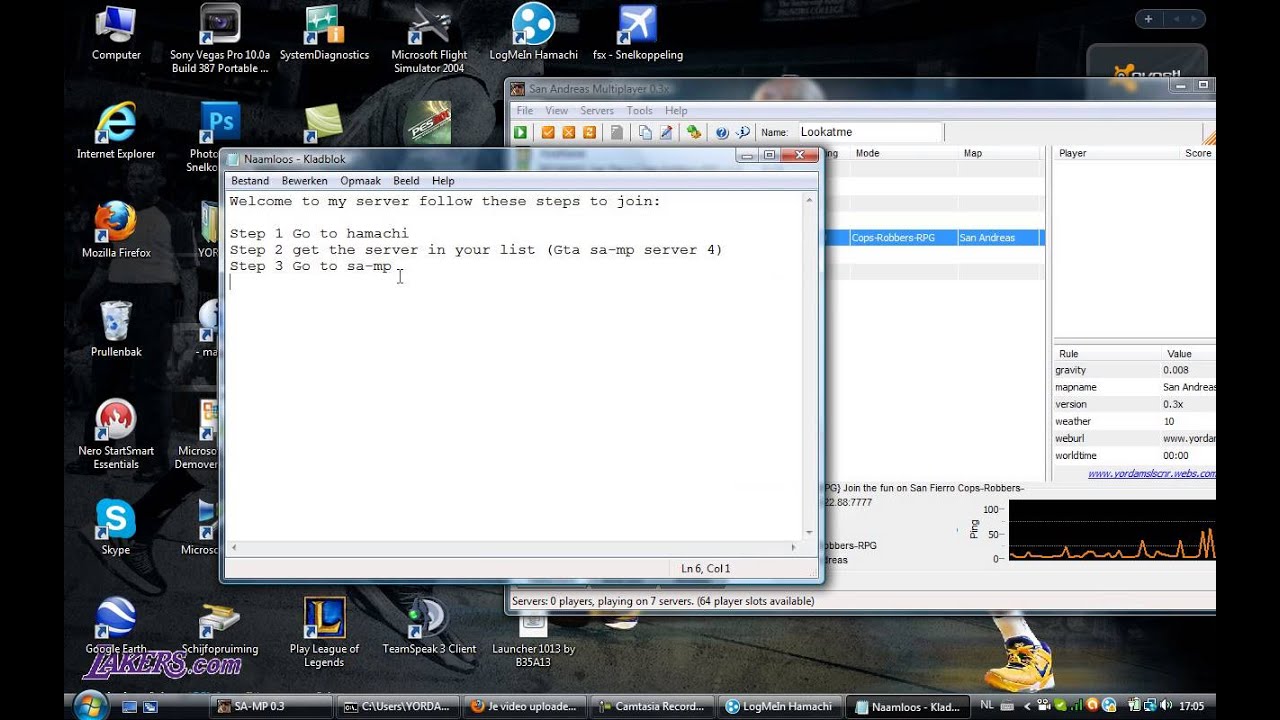Click the orange checkmark Add Server icon
1280x720 pixels.
click(548, 132)
